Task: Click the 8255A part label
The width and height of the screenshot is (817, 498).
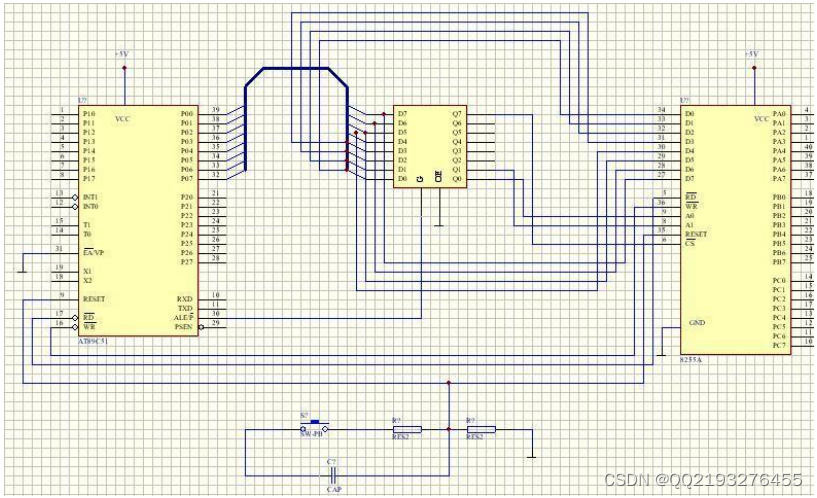Action: point(691,360)
